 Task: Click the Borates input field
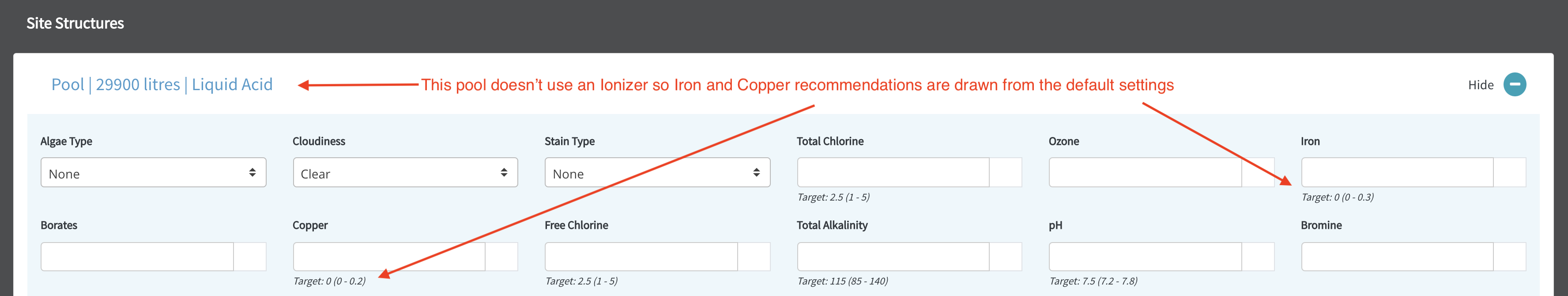coord(137,257)
